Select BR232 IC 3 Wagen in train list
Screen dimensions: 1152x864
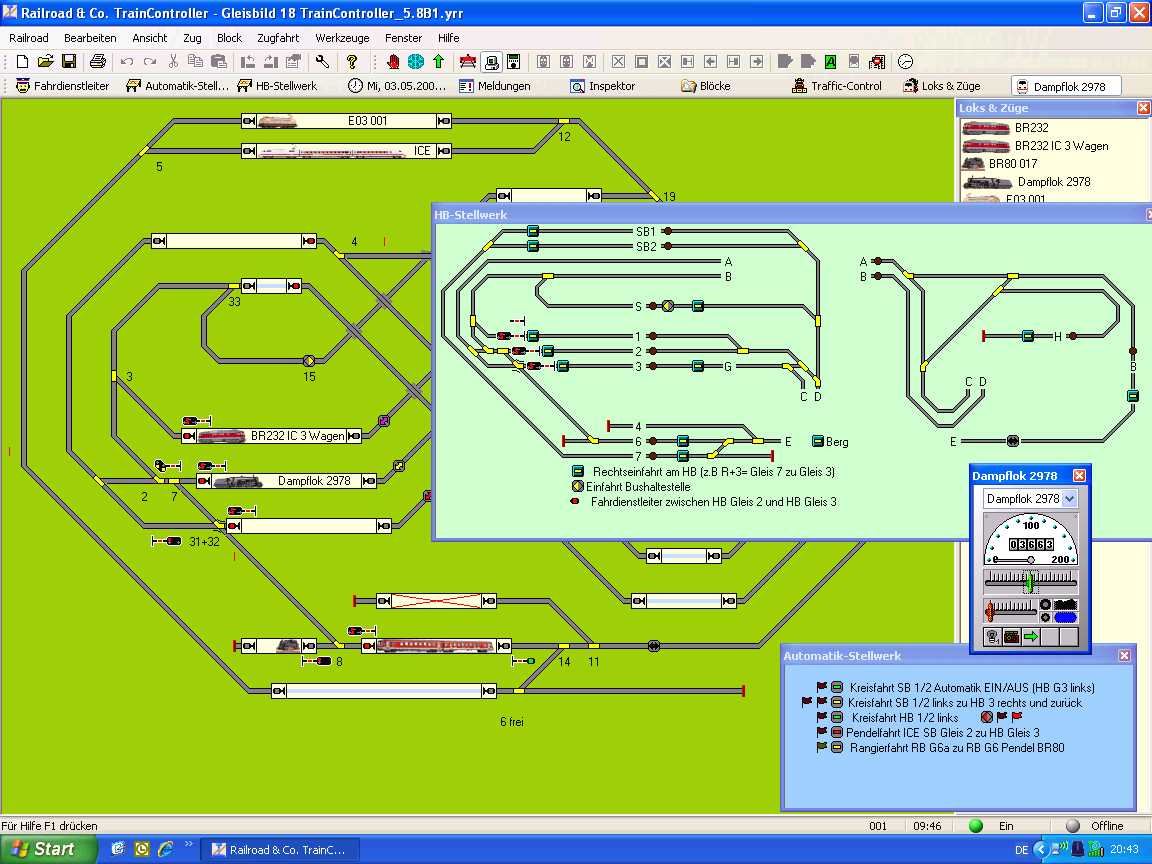point(1061,146)
